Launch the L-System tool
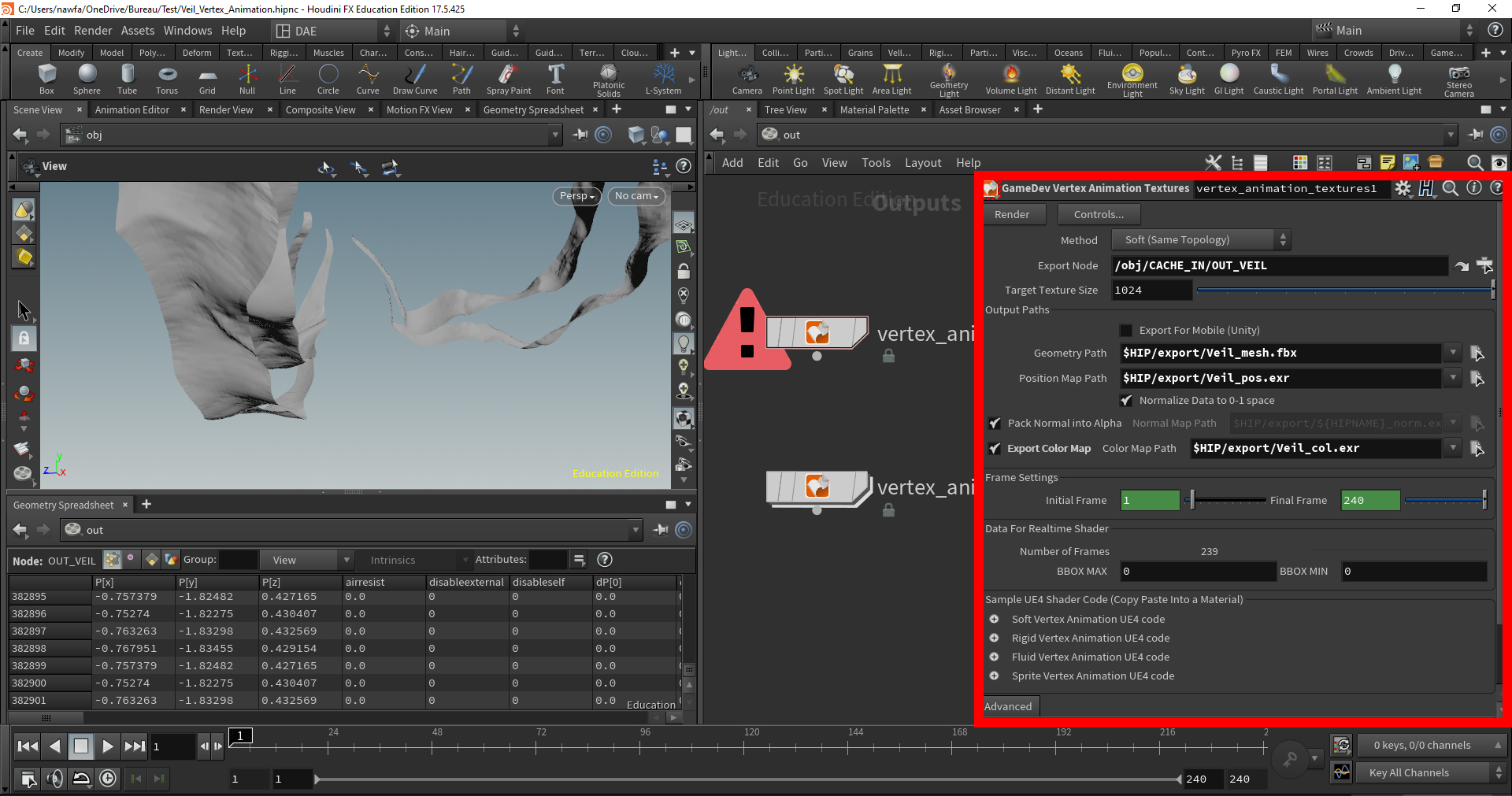This screenshot has width=1512, height=796. [x=664, y=80]
